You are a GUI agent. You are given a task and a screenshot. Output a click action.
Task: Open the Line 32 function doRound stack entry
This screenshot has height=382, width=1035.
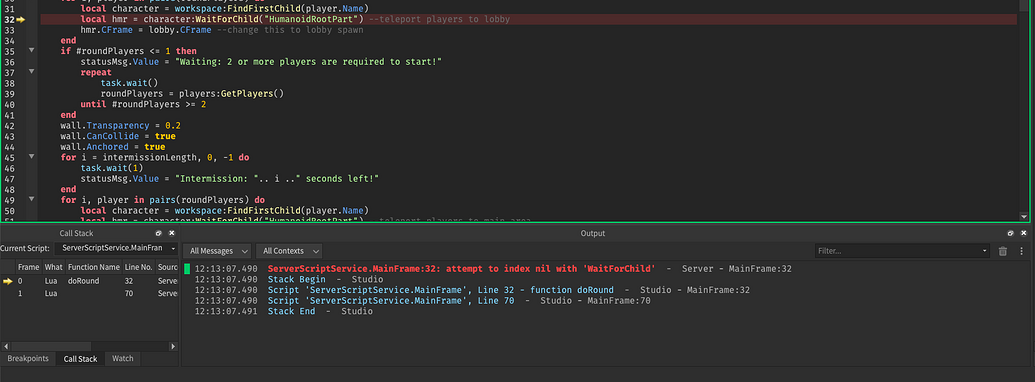[x=440, y=290]
